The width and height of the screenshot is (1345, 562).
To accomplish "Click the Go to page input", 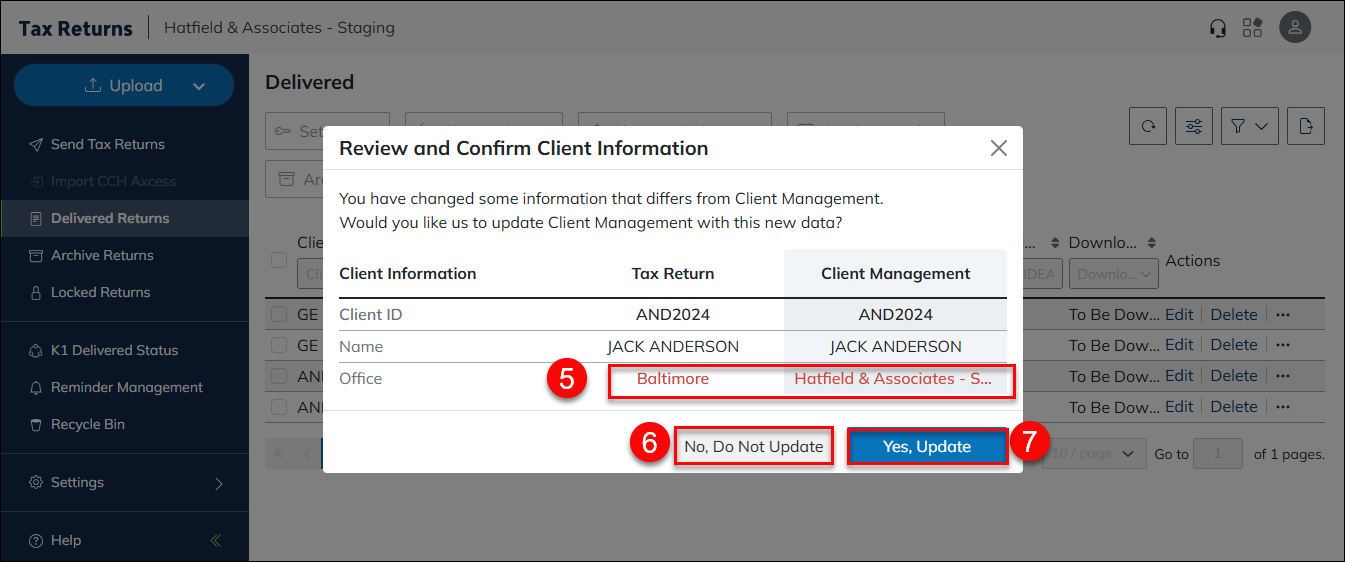I will pos(1218,453).
